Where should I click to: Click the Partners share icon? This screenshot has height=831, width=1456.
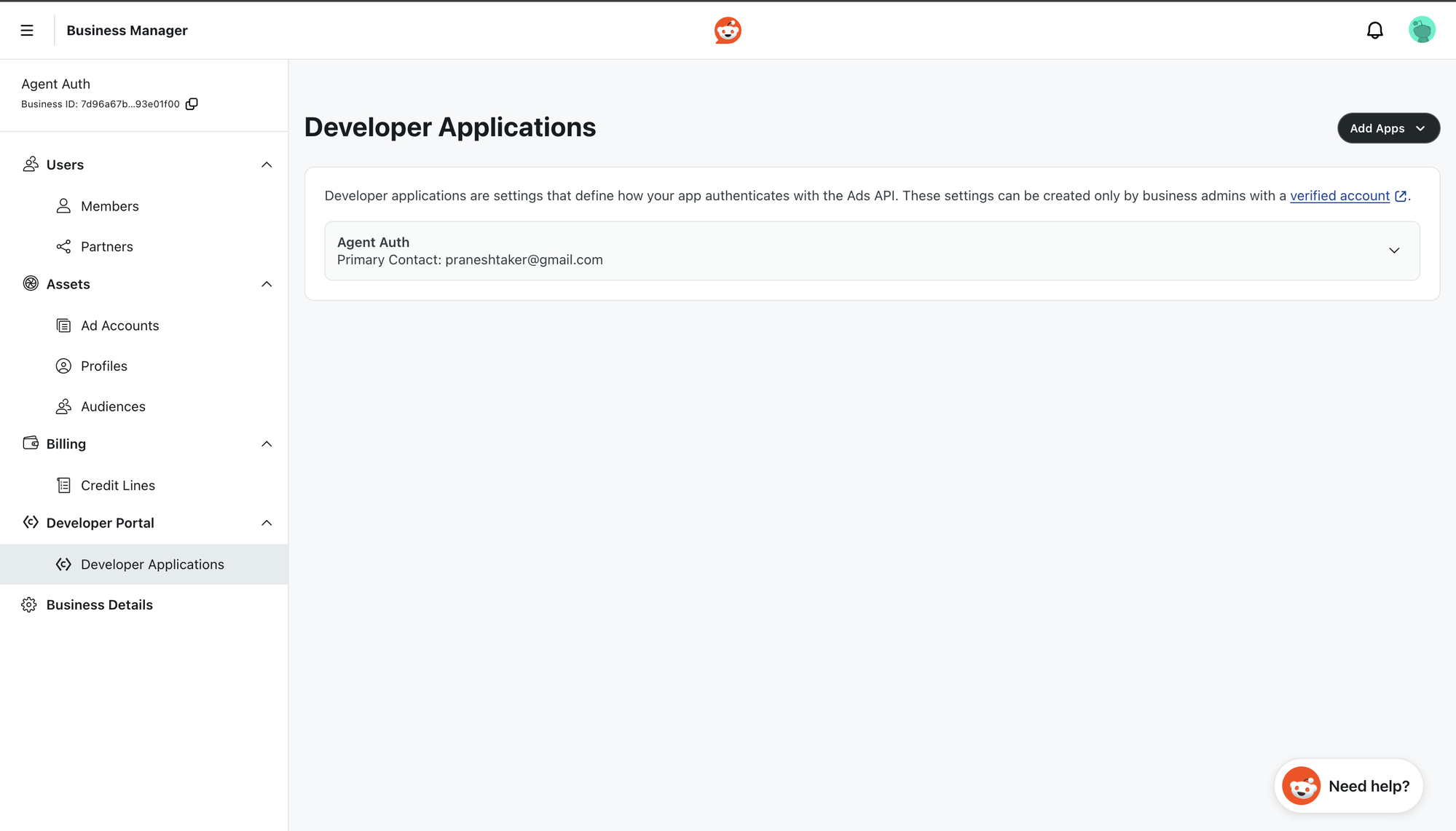(x=63, y=247)
